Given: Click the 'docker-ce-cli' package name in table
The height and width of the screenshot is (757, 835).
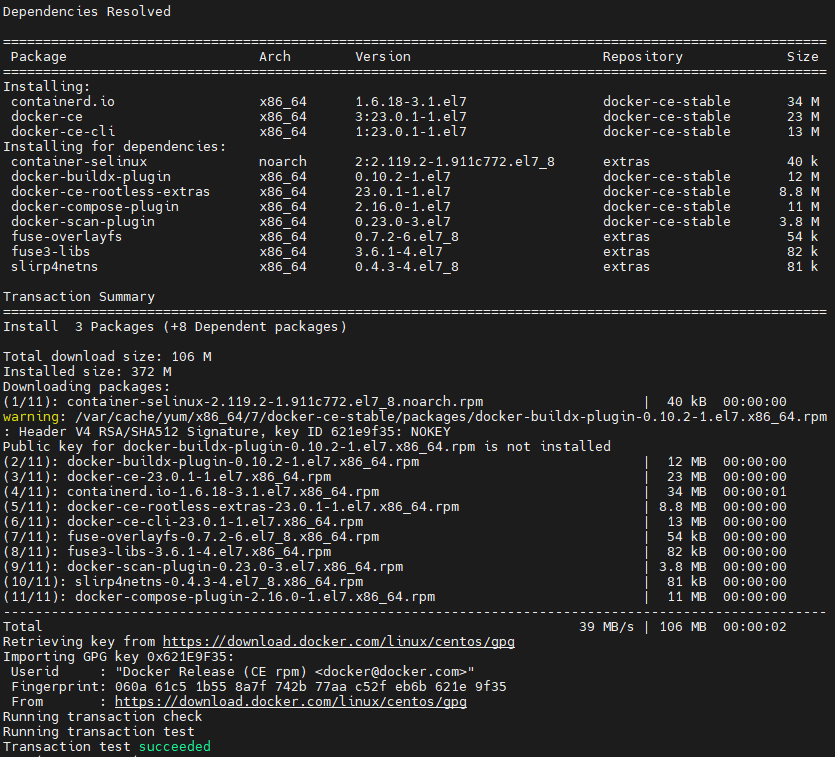Looking at the screenshot, I should 63,131.
